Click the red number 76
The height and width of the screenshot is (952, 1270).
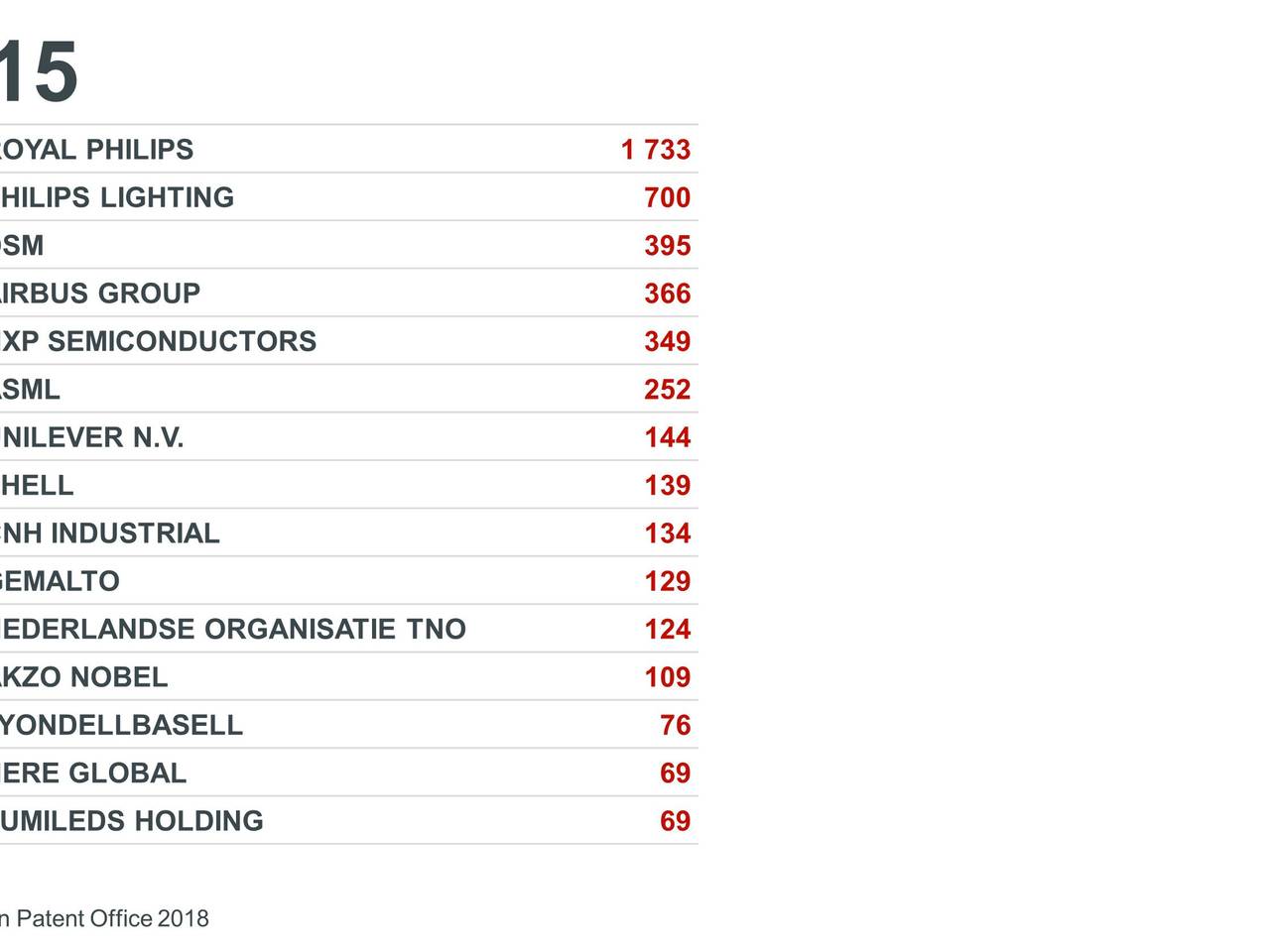(x=675, y=725)
